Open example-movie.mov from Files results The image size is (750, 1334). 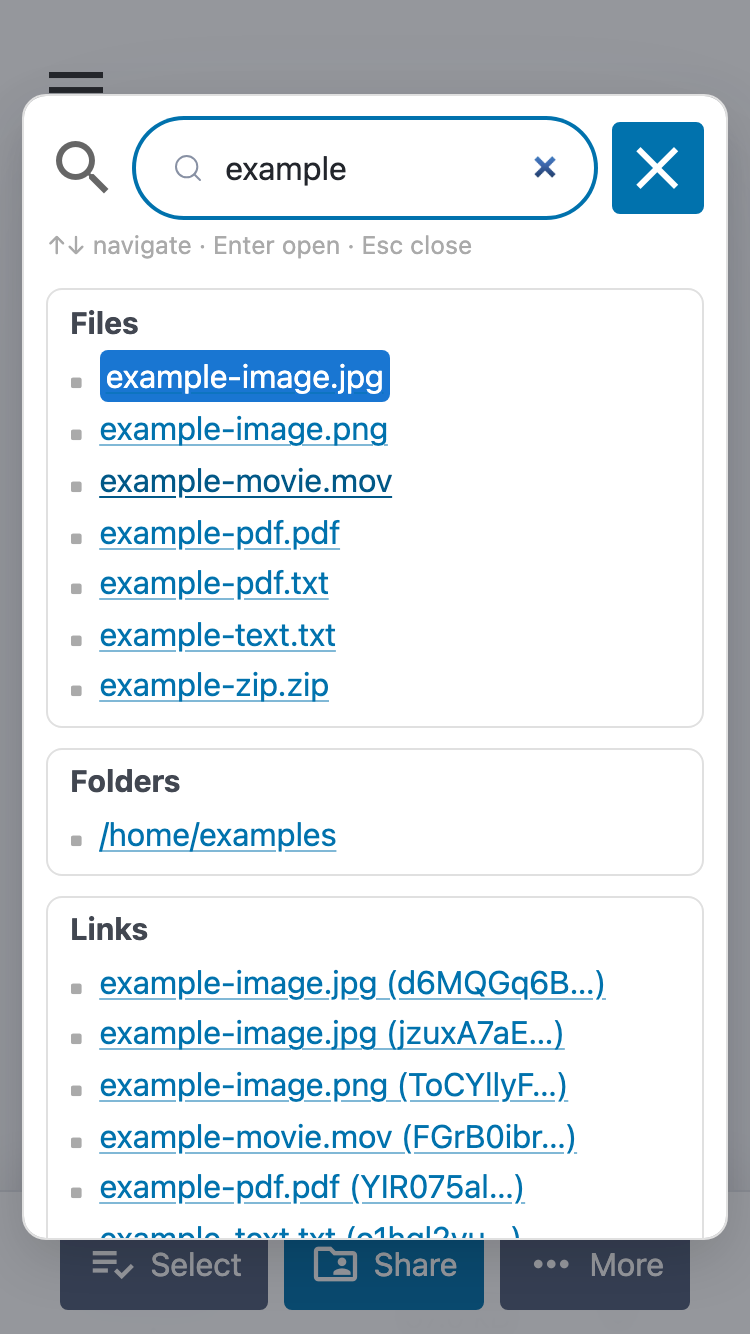[x=246, y=482]
